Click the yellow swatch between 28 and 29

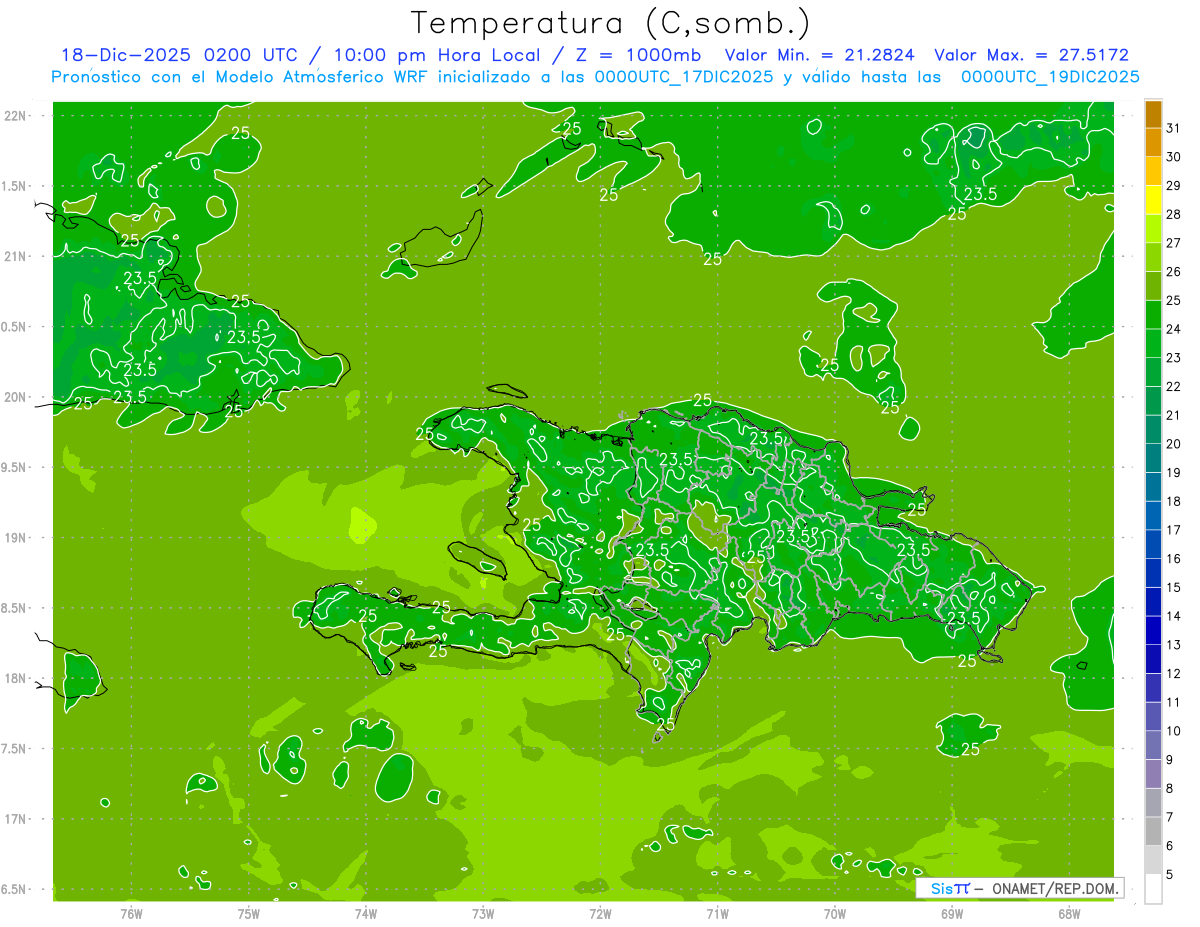[1153, 200]
